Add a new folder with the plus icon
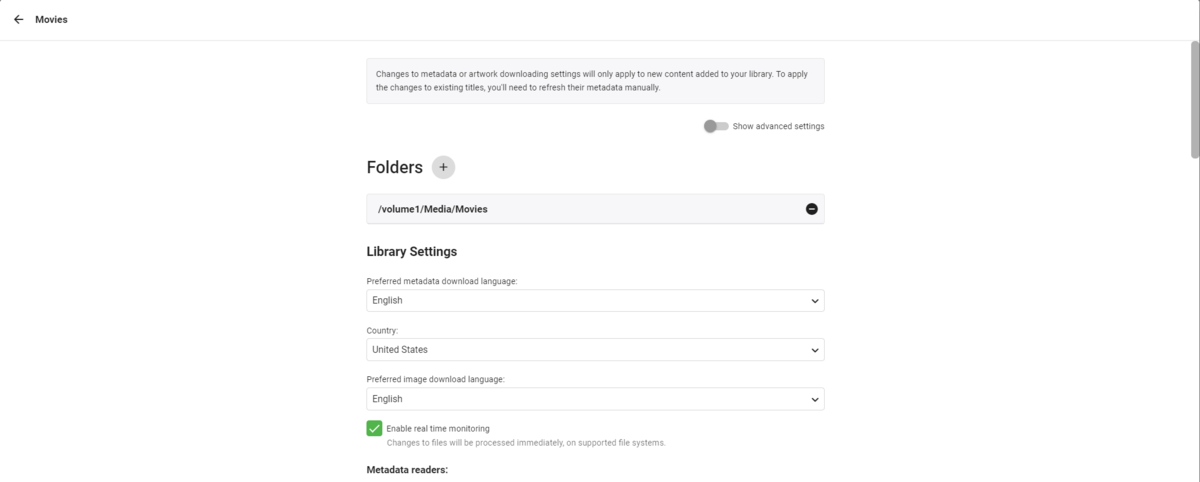The width and height of the screenshot is (1200, 482). pos(443,167)
